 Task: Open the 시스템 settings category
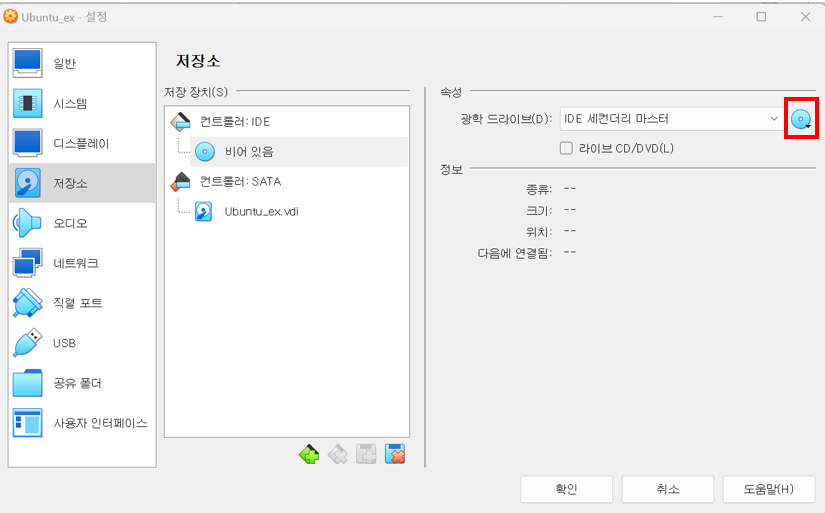pyautogui.click(x=82, y=104)
